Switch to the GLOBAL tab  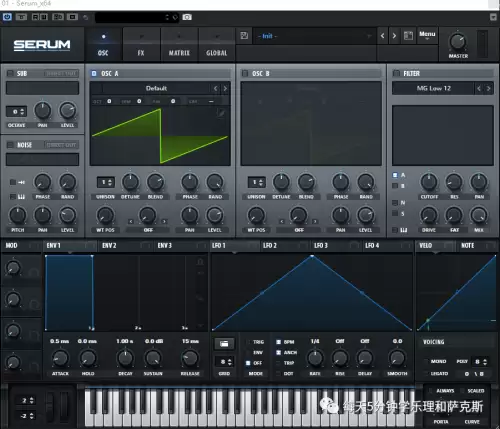217,45
